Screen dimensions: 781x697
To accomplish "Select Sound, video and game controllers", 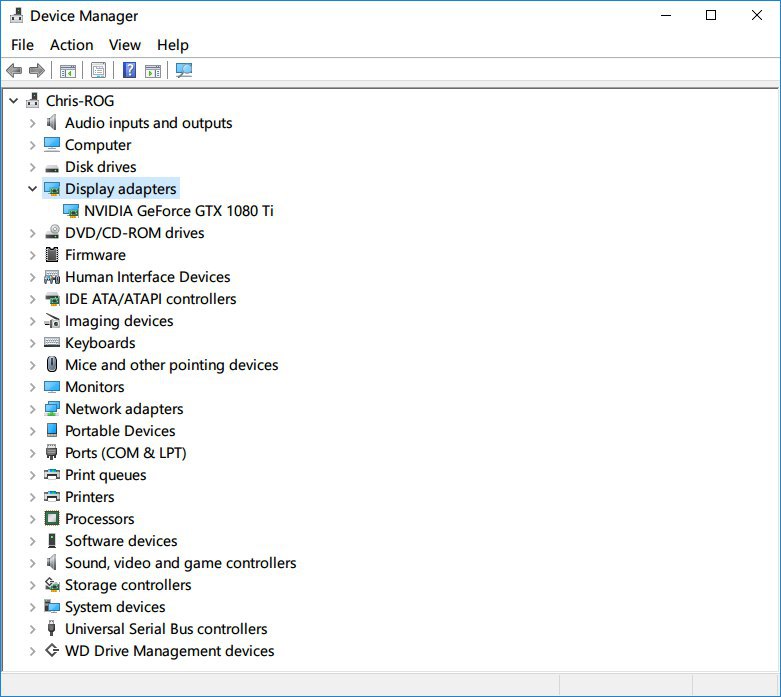I will [x=180, y=563].
